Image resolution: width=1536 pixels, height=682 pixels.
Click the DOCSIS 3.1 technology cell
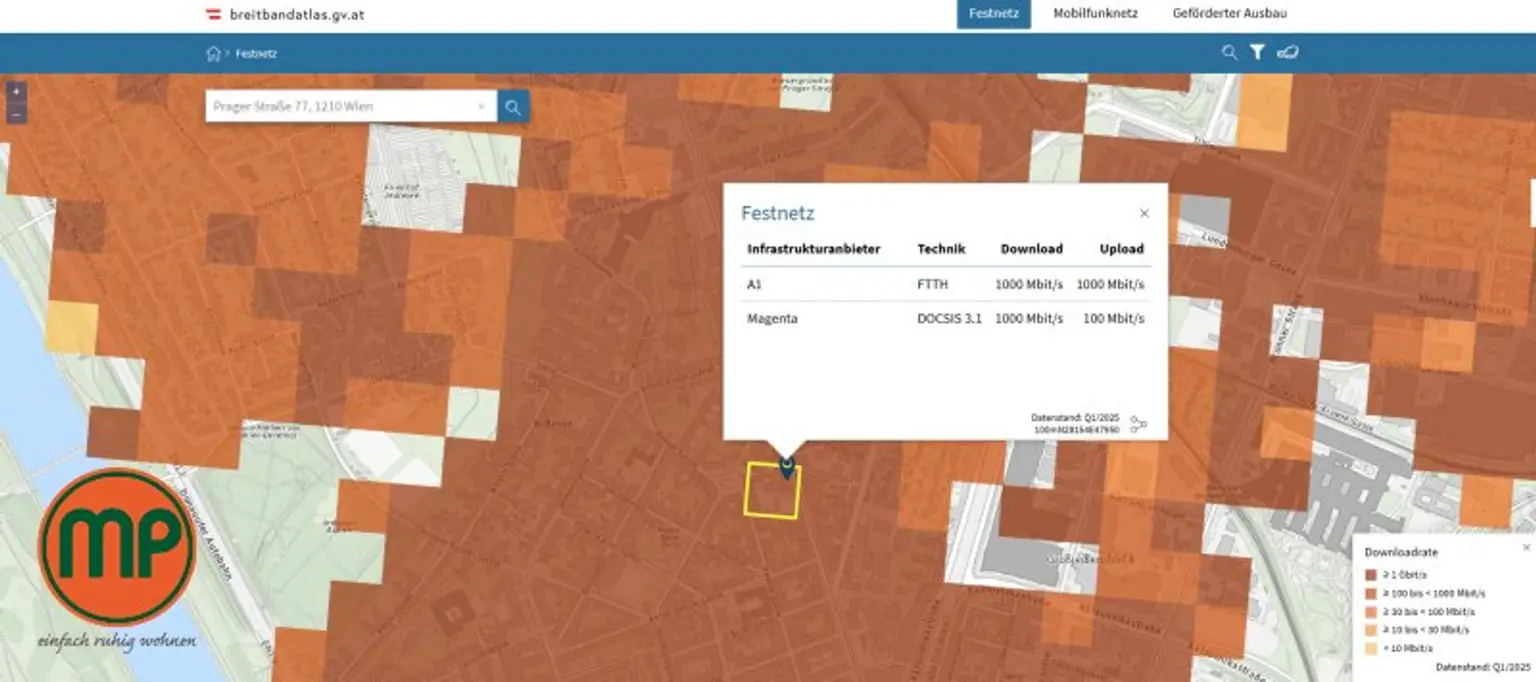[949, 319]
